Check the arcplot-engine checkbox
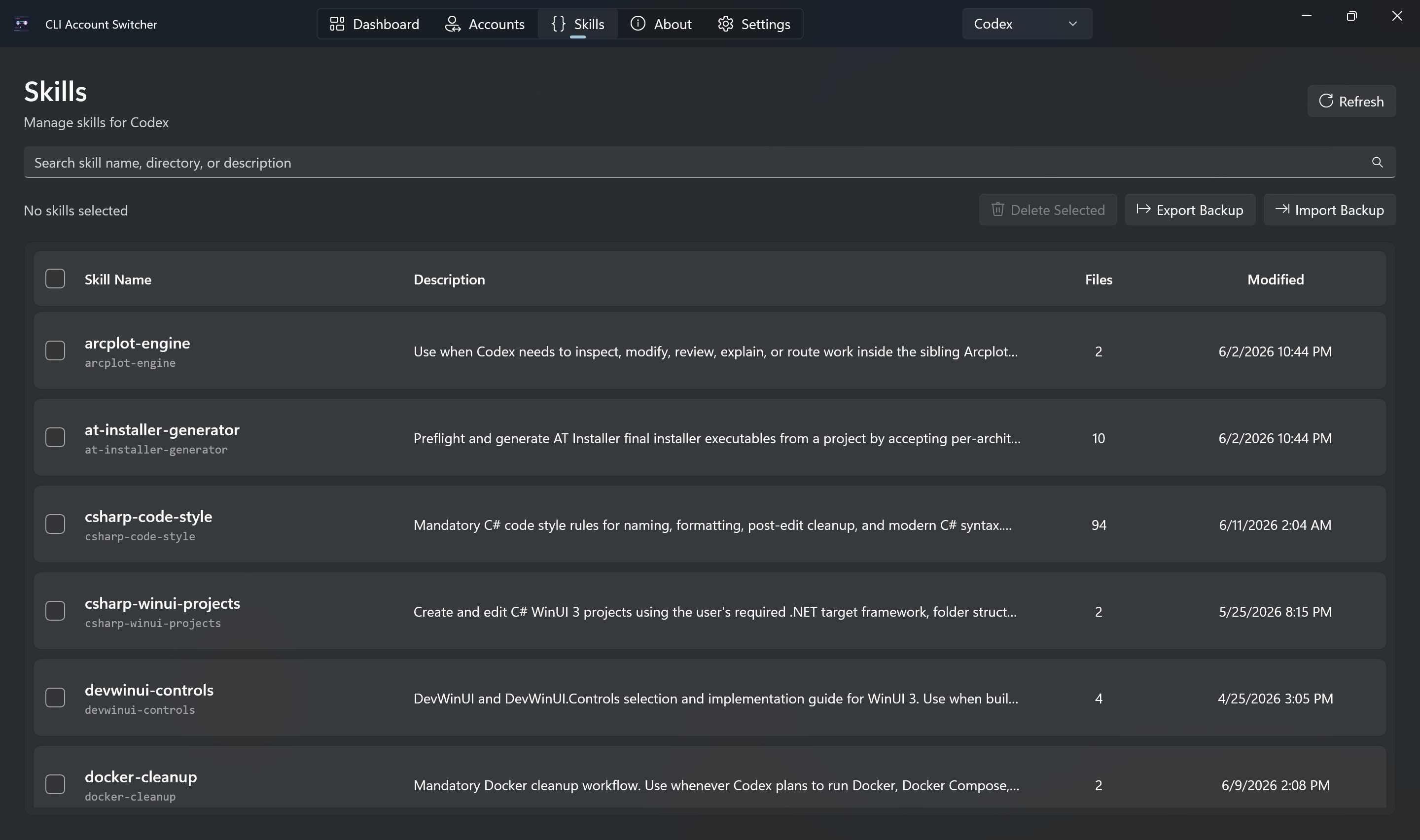The height and width of the screenshot is (840, 1420). tap(55, 351)
